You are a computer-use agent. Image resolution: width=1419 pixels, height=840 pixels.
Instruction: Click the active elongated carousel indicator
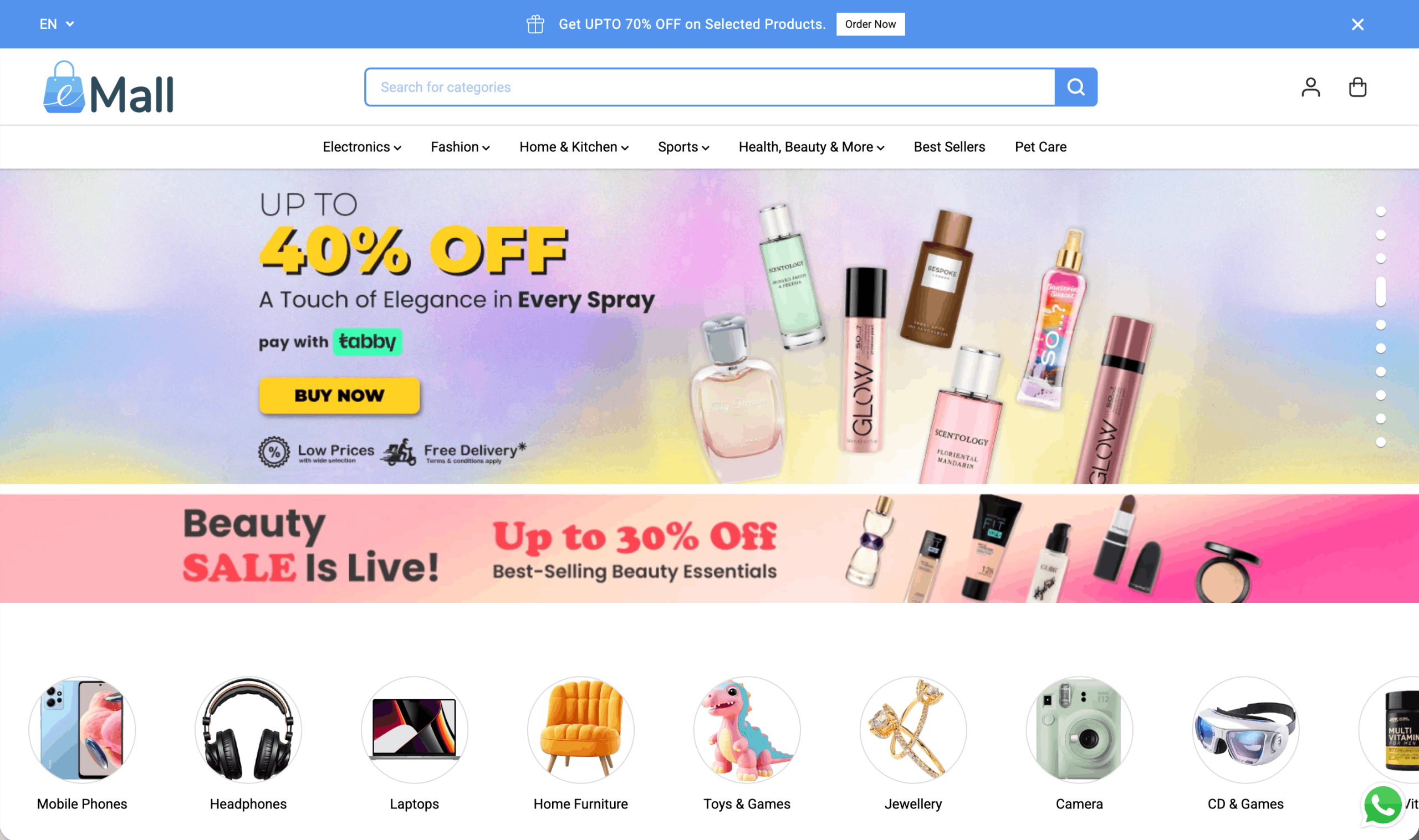click(1381, 291)
